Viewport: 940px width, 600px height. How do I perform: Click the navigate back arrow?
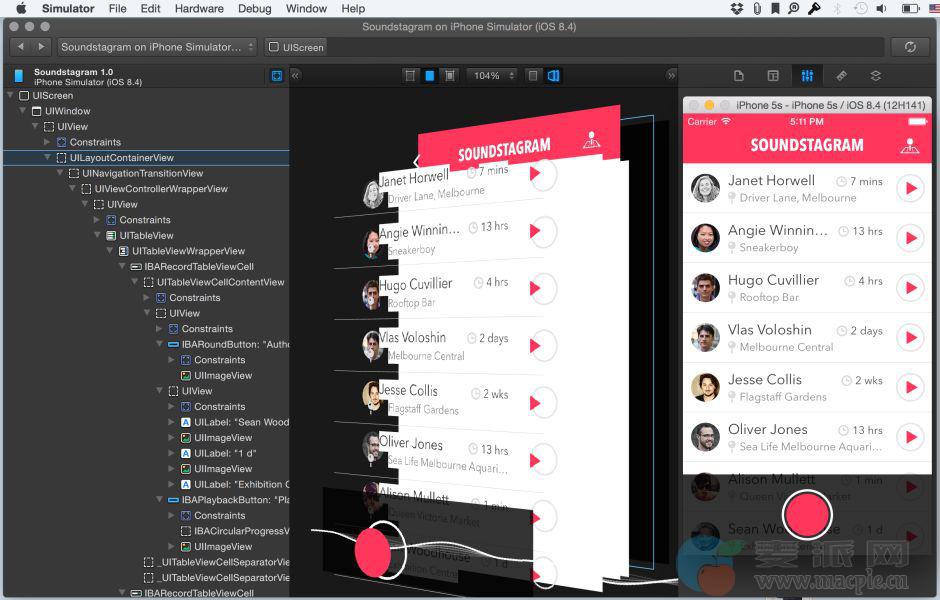tap(21, 47)
